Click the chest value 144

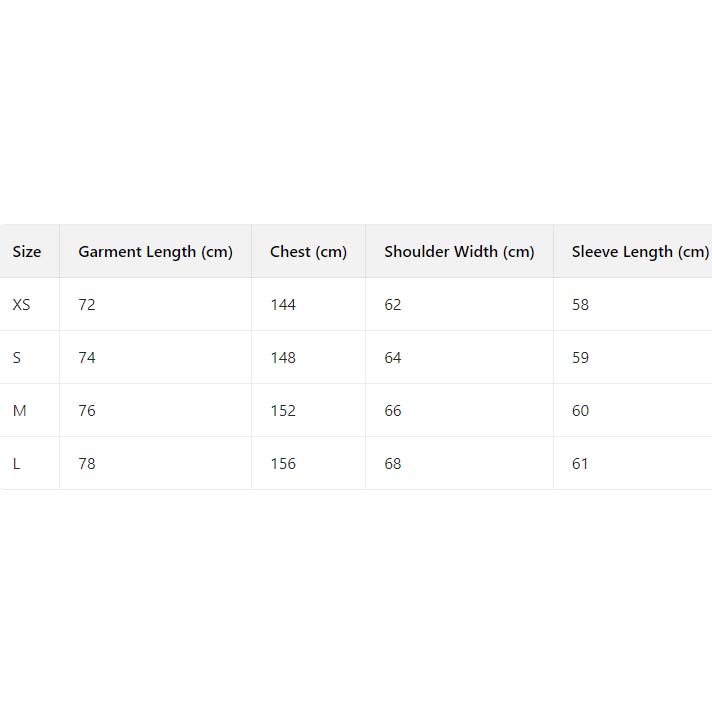(283, 305)
